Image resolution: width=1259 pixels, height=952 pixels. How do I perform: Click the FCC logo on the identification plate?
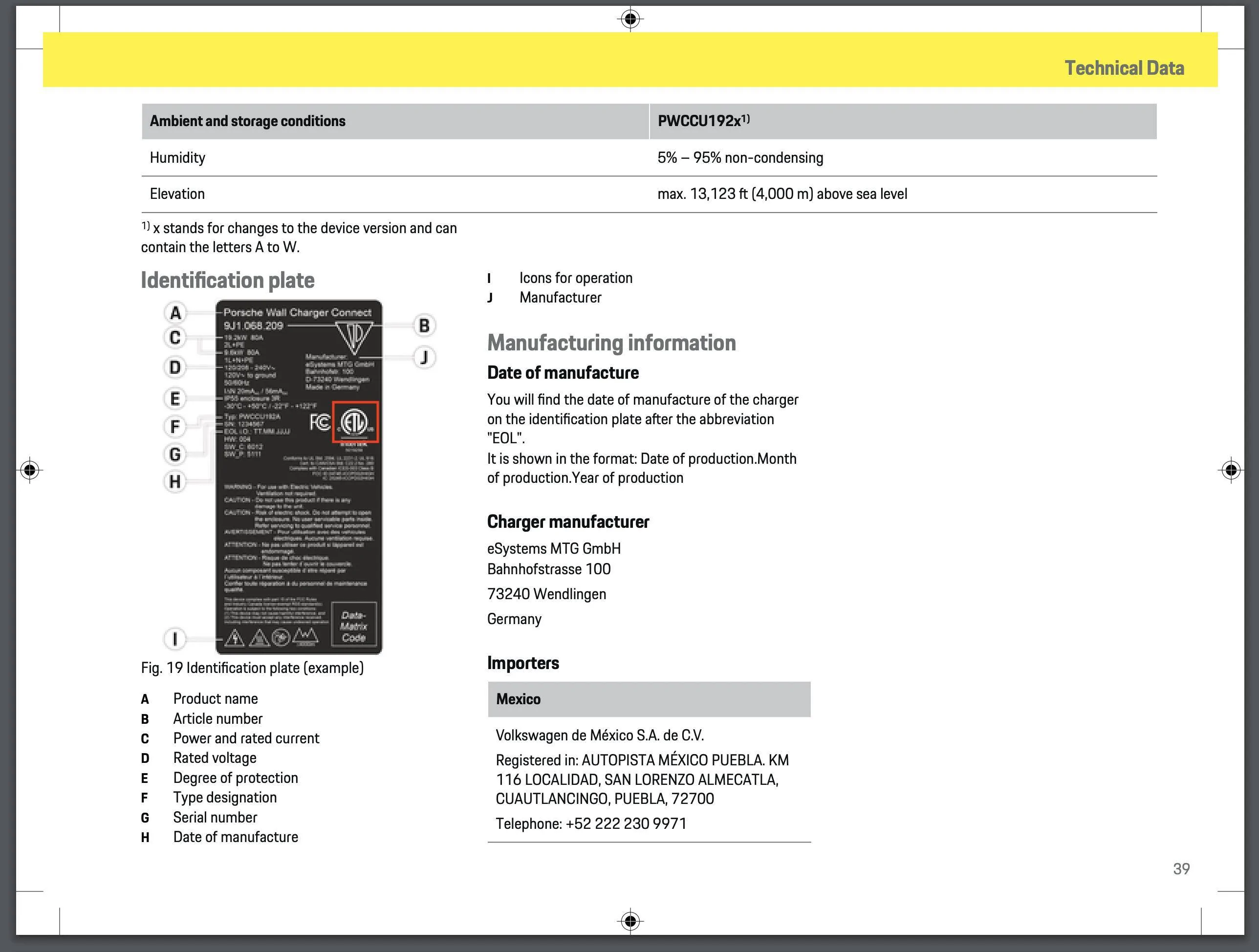320,422
